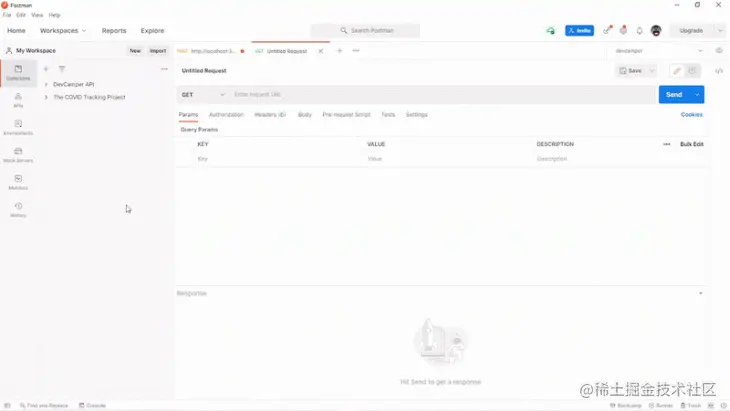Click the Search Postman box
Image resolution: width=730 pixels, height=411 pixels.
pos(365,31)
